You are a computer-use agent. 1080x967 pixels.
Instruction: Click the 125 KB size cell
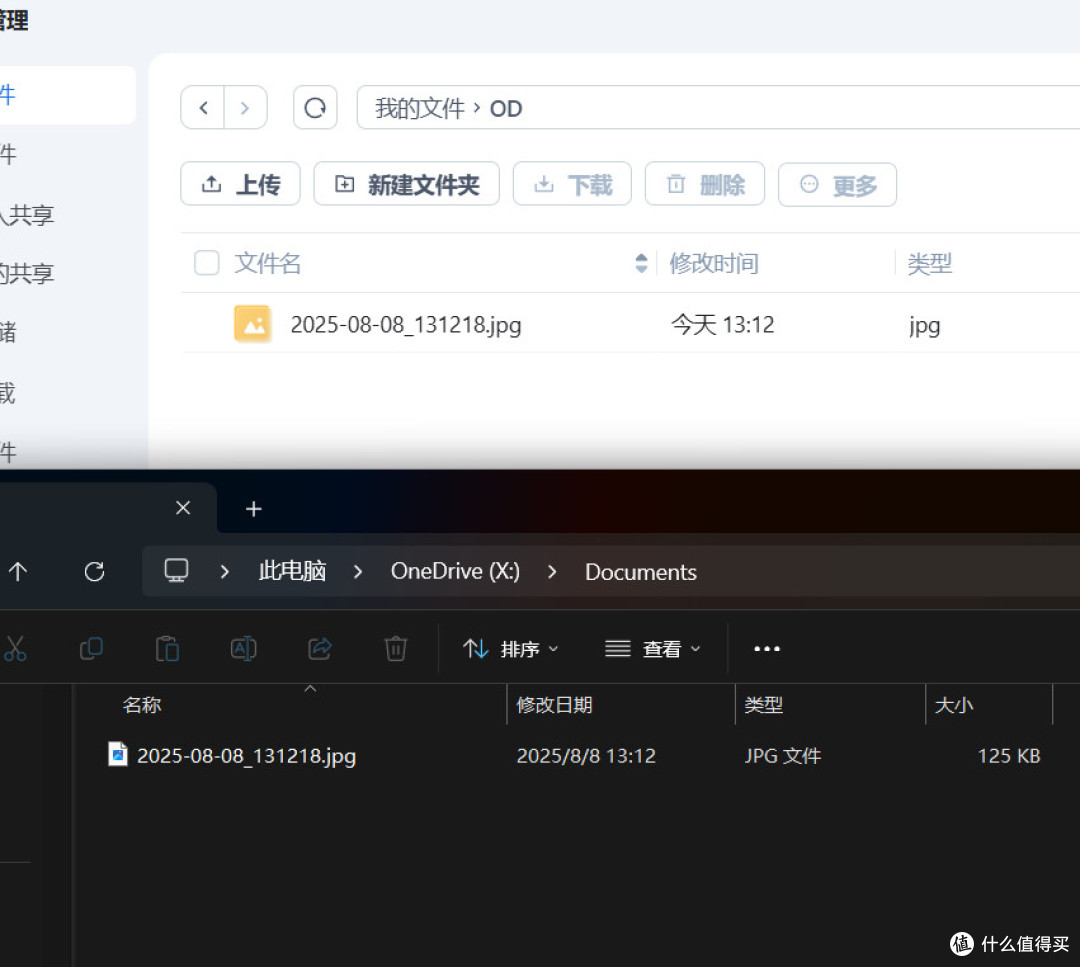pyautogui.click(x=1008, y=756)
